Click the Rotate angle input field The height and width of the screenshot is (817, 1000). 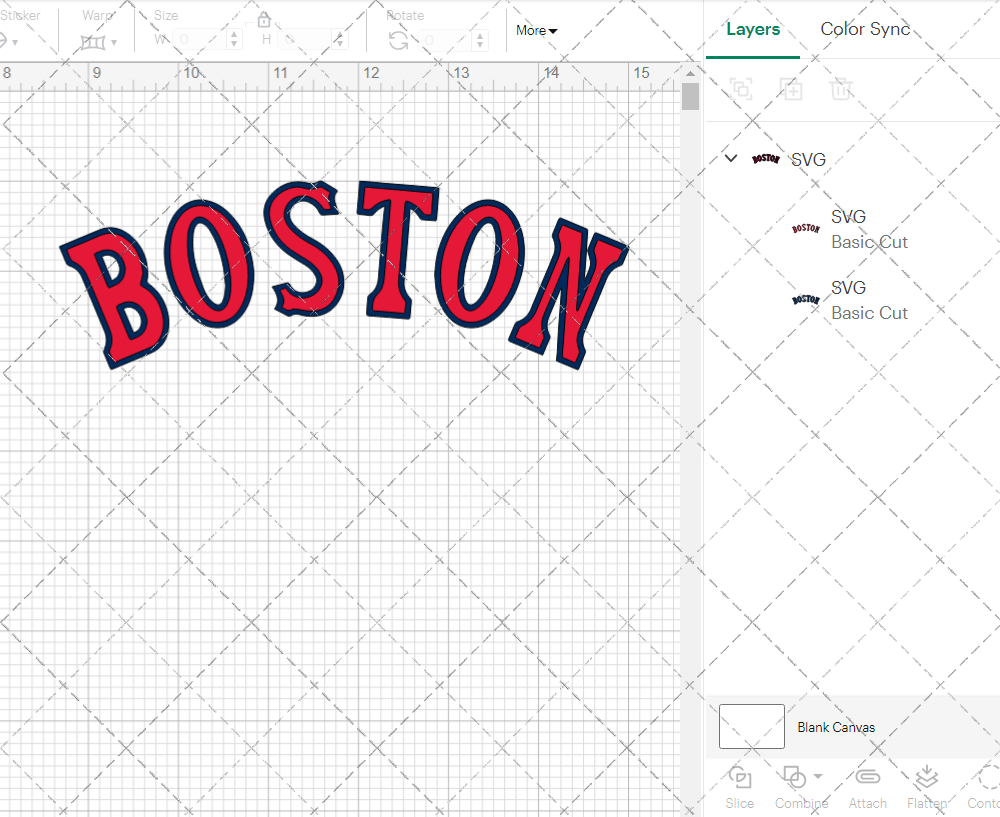446,40
